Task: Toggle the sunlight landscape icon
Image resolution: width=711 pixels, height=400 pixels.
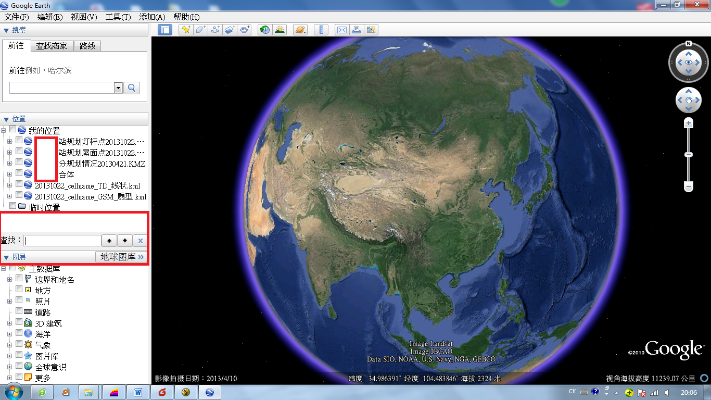Action: [280, 30]
